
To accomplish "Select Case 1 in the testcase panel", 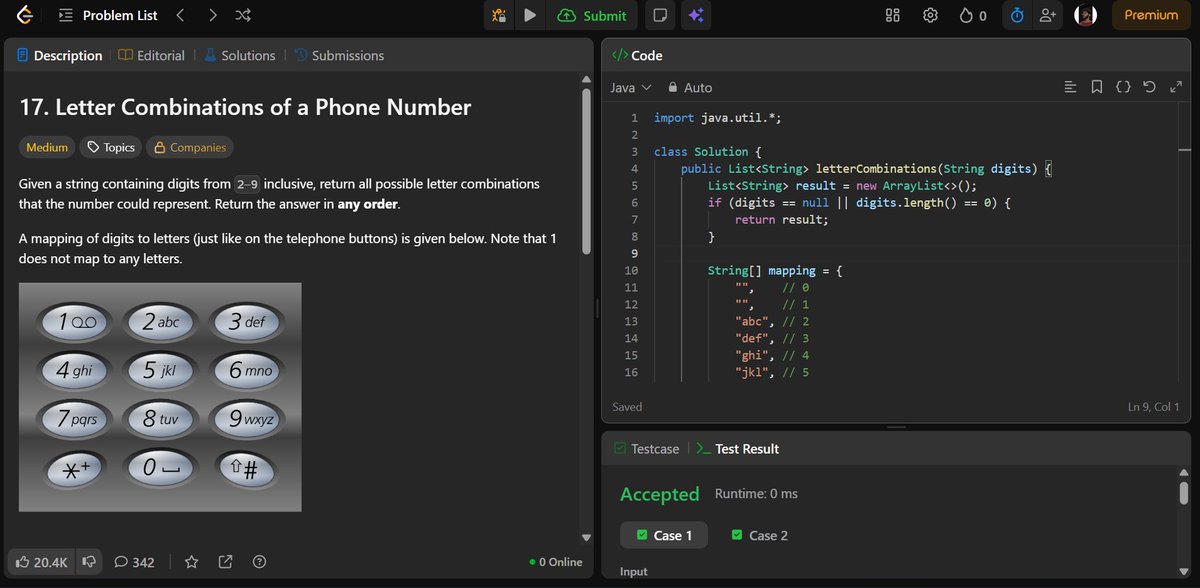I will click(663, 535).
